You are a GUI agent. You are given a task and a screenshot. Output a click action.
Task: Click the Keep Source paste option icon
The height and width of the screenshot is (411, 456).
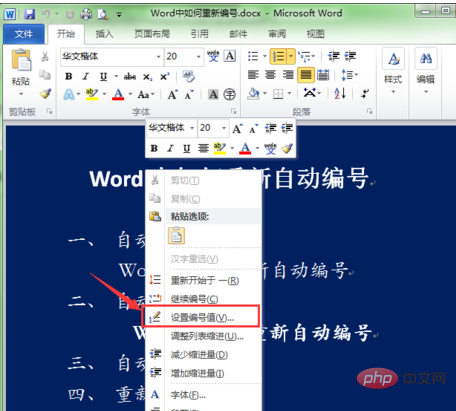coord(177,236)
